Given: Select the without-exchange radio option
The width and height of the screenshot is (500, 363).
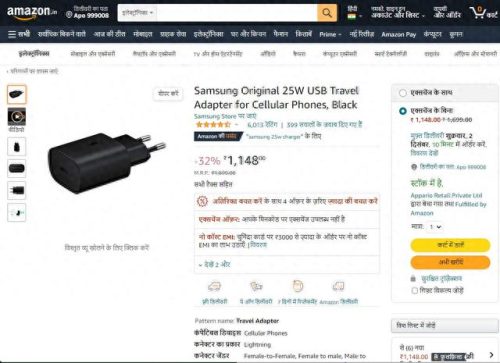Looking at the screenshot, I should coord(403,111).
